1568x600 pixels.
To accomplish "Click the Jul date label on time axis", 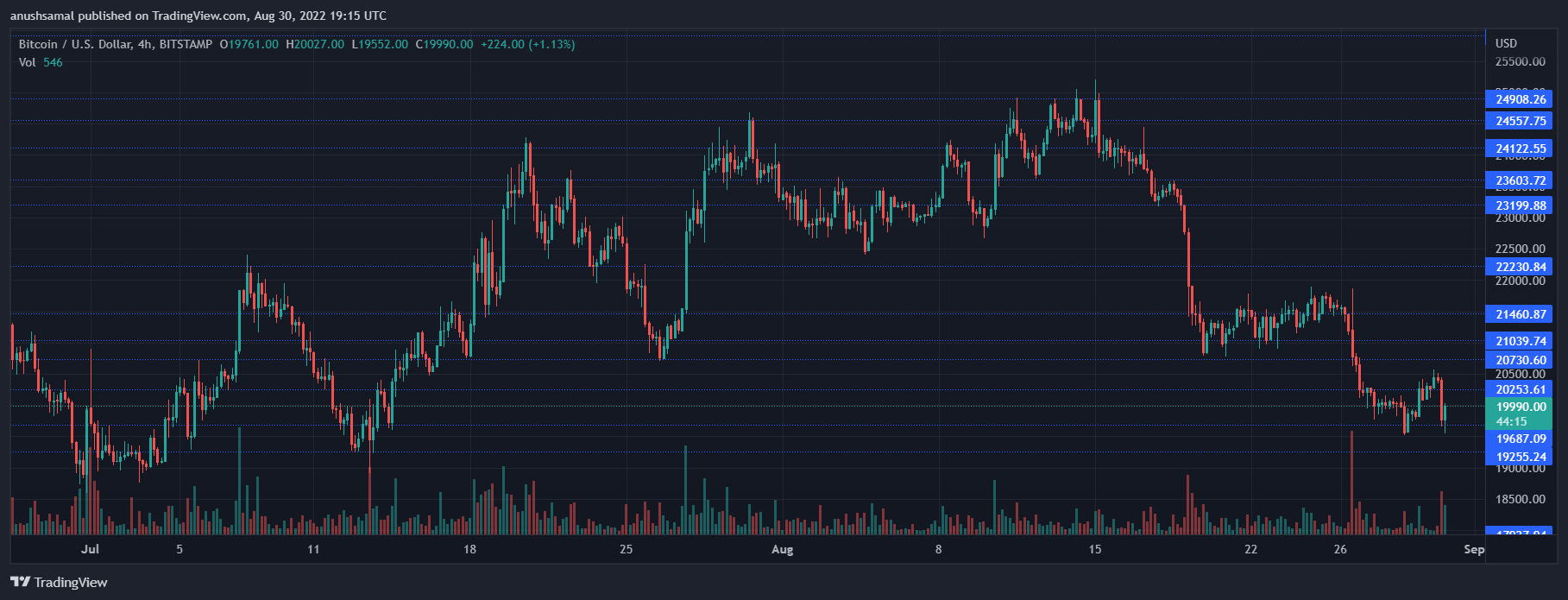I will point(91,549).
